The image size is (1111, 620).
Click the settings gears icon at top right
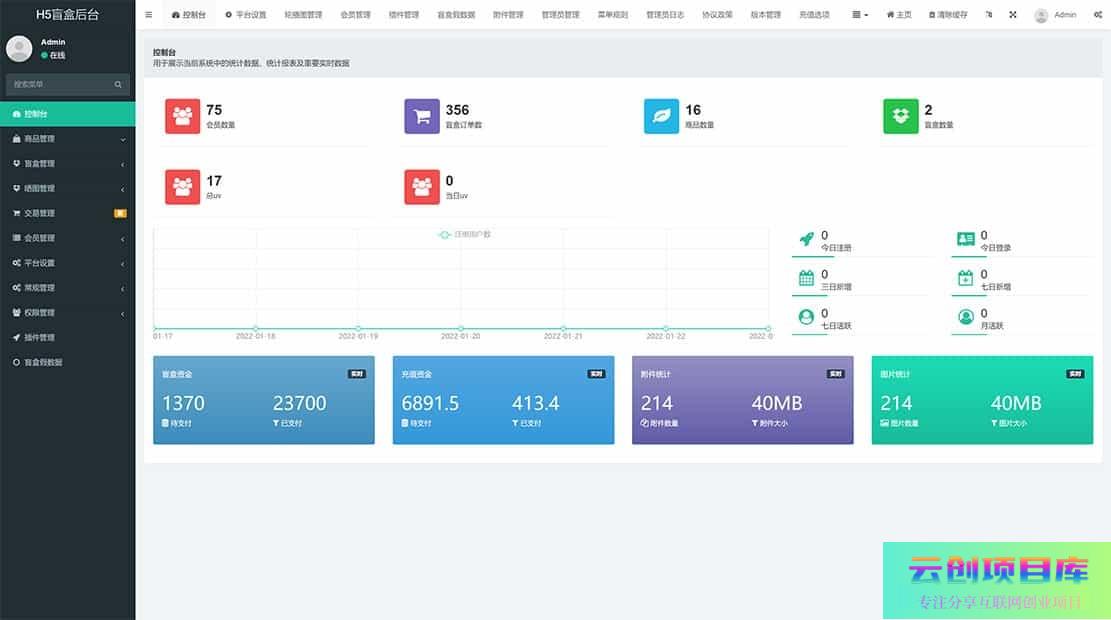(x=1097, y=15)
